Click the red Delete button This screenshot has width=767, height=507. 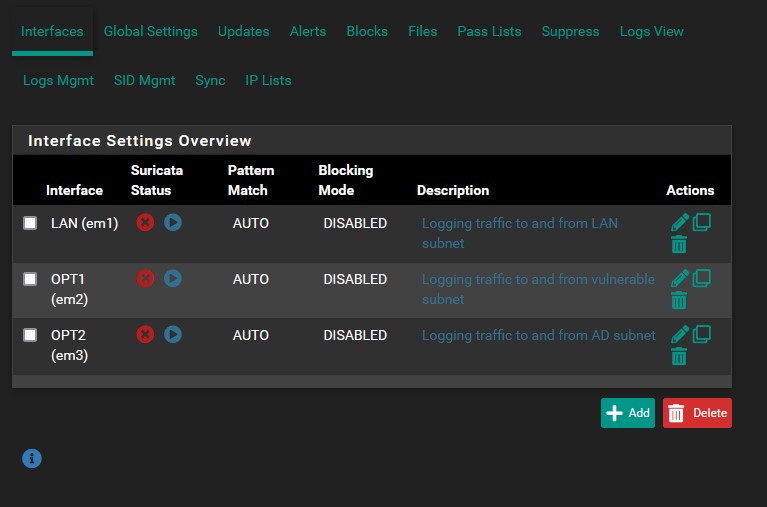coord(697,413)
